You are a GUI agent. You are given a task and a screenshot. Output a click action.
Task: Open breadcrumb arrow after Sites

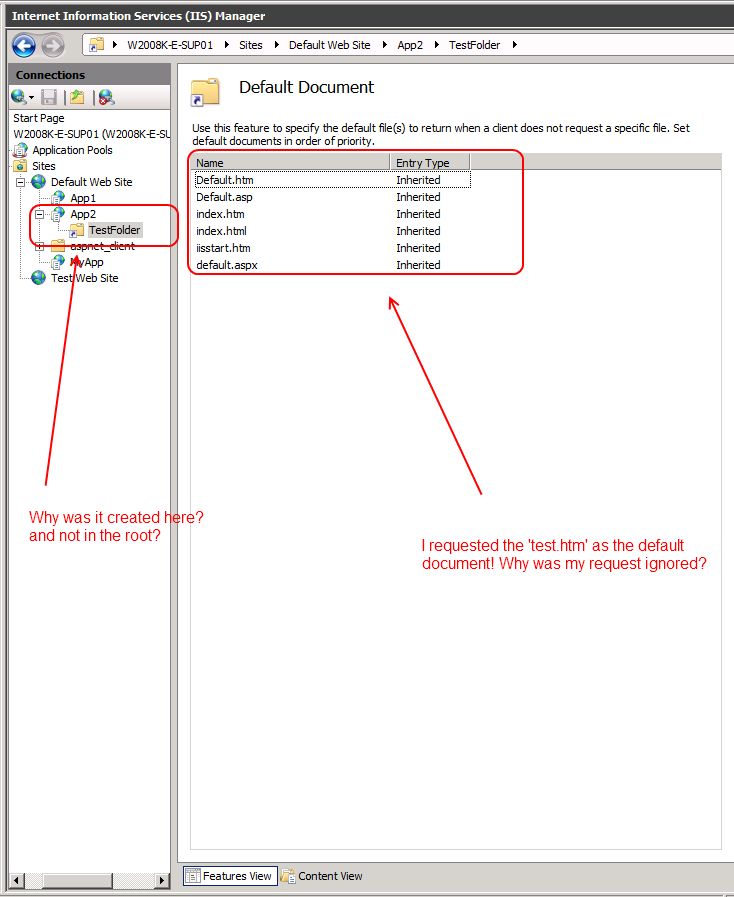point(277,45)
